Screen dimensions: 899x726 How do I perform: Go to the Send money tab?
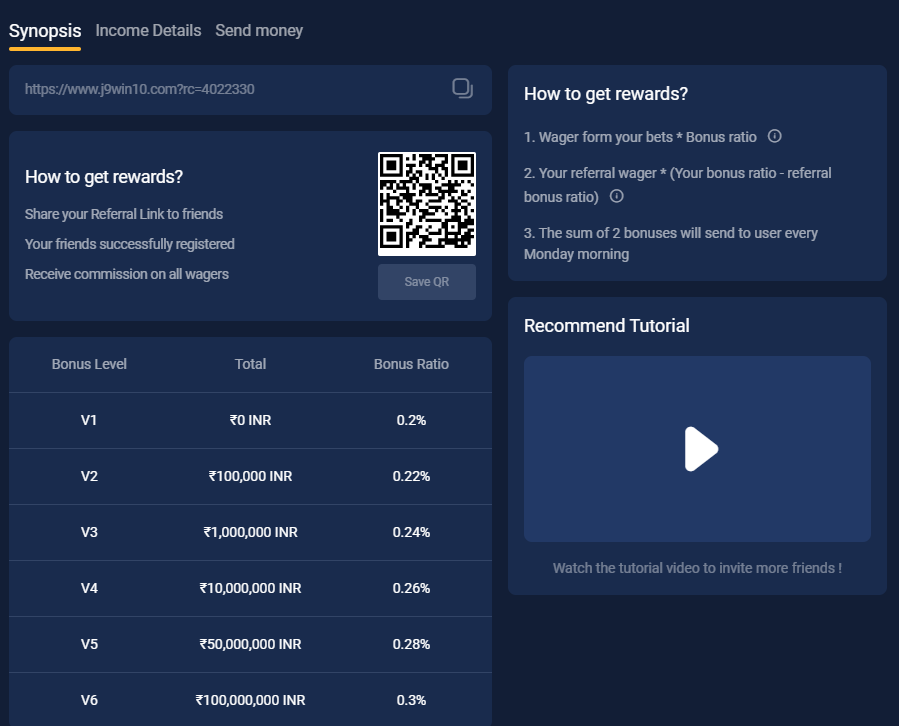(259, 31)
